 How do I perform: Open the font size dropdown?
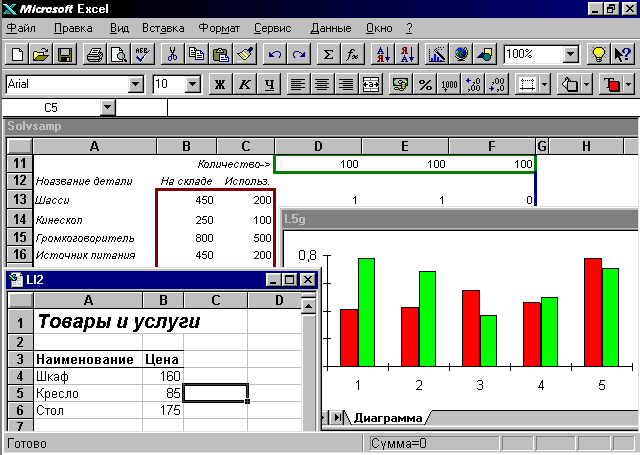tap(193, 84)
